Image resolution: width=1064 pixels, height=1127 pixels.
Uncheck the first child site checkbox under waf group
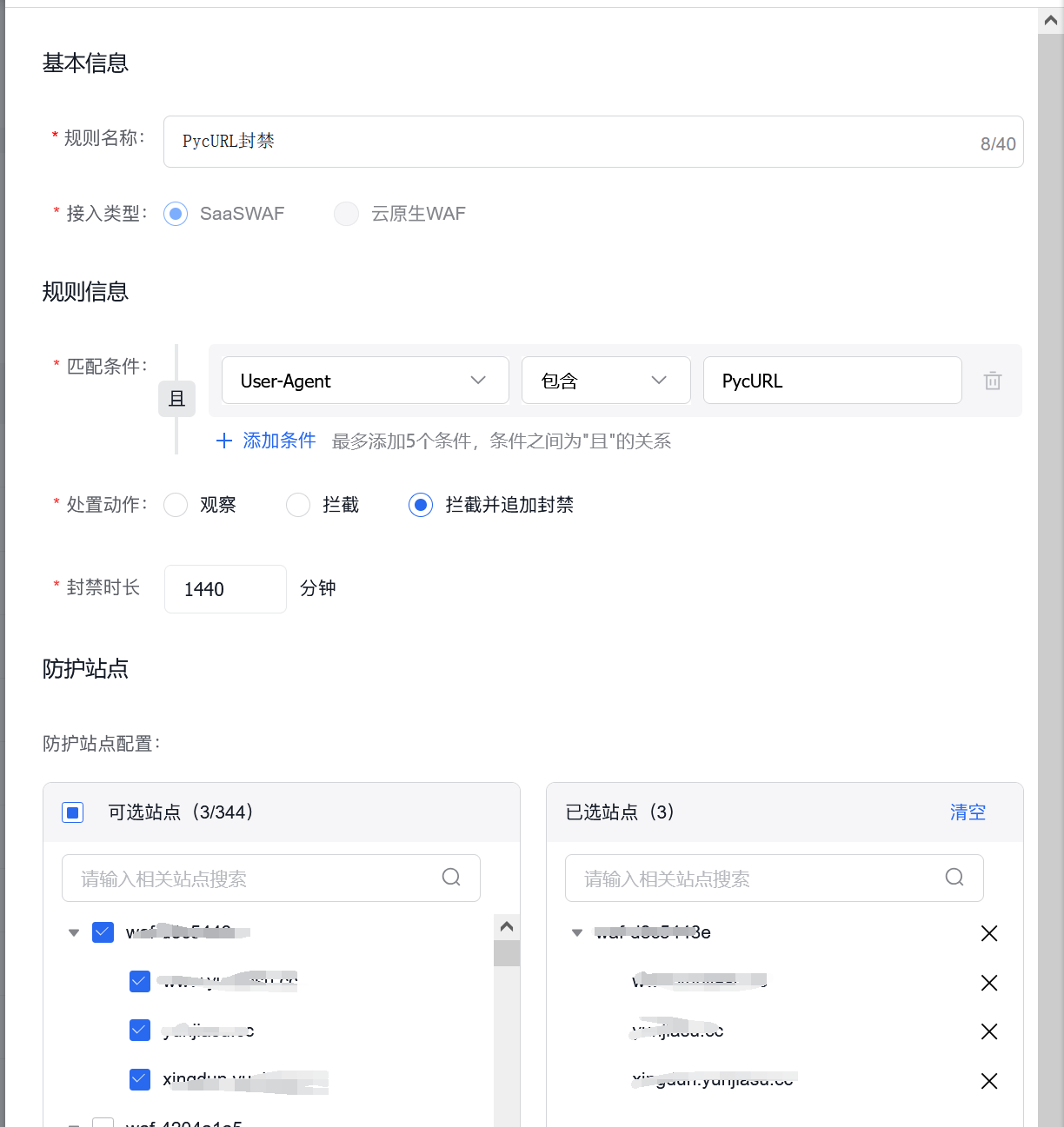(x=140, y=981)
